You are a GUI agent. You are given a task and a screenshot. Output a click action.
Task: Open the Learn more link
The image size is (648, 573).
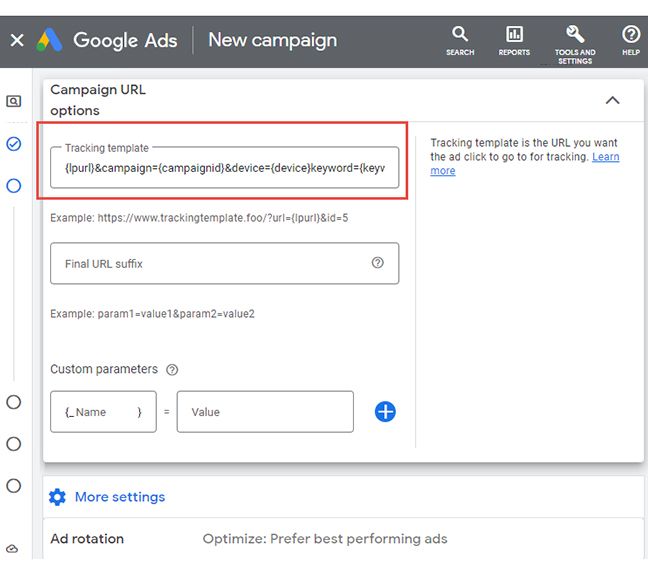pyautogui.click(x=605, y=157)
